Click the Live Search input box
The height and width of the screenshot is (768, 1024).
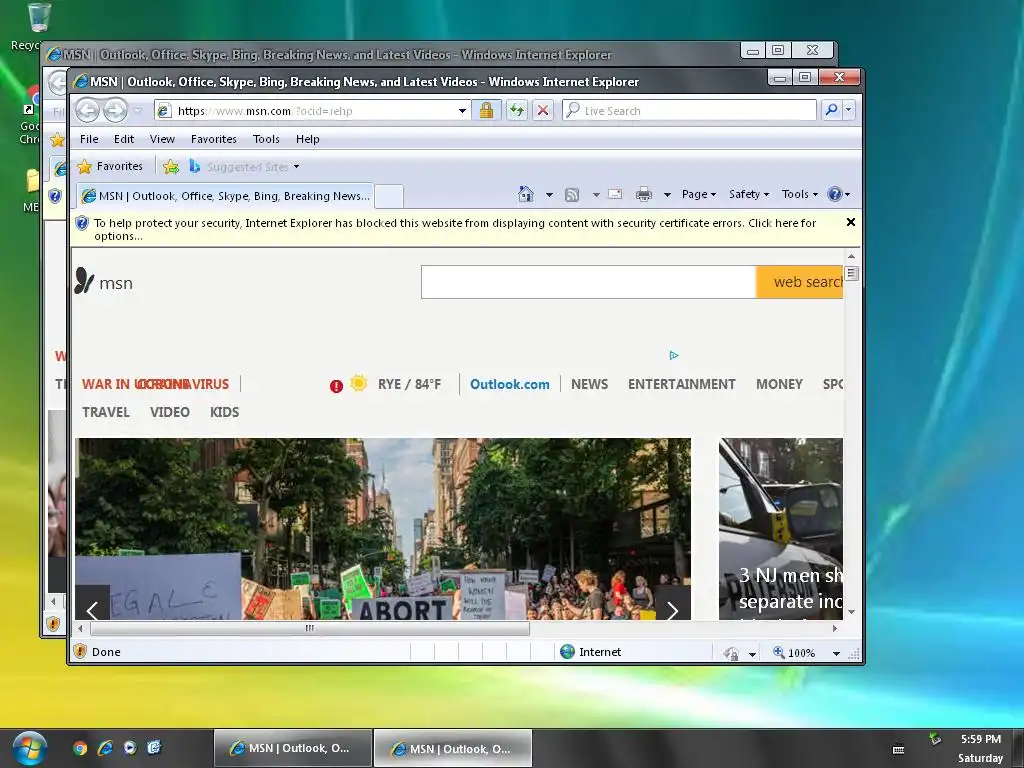(689, 110)
